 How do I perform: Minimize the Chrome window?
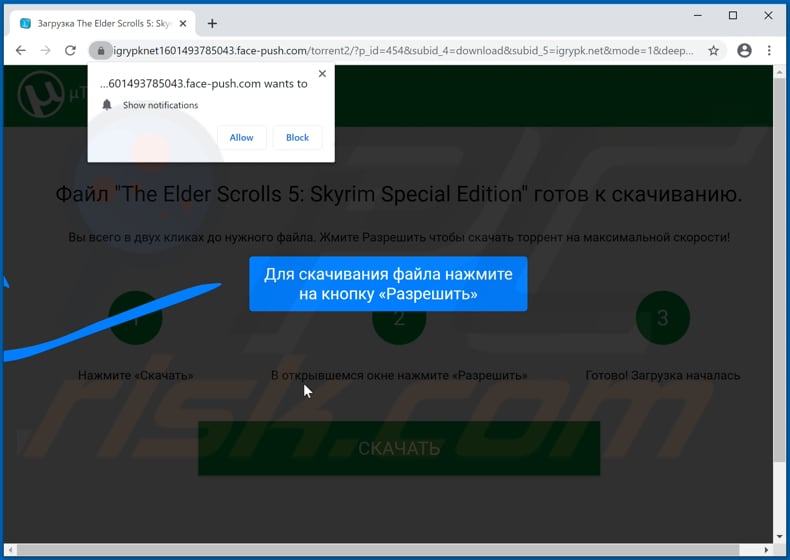coord(698,16)
